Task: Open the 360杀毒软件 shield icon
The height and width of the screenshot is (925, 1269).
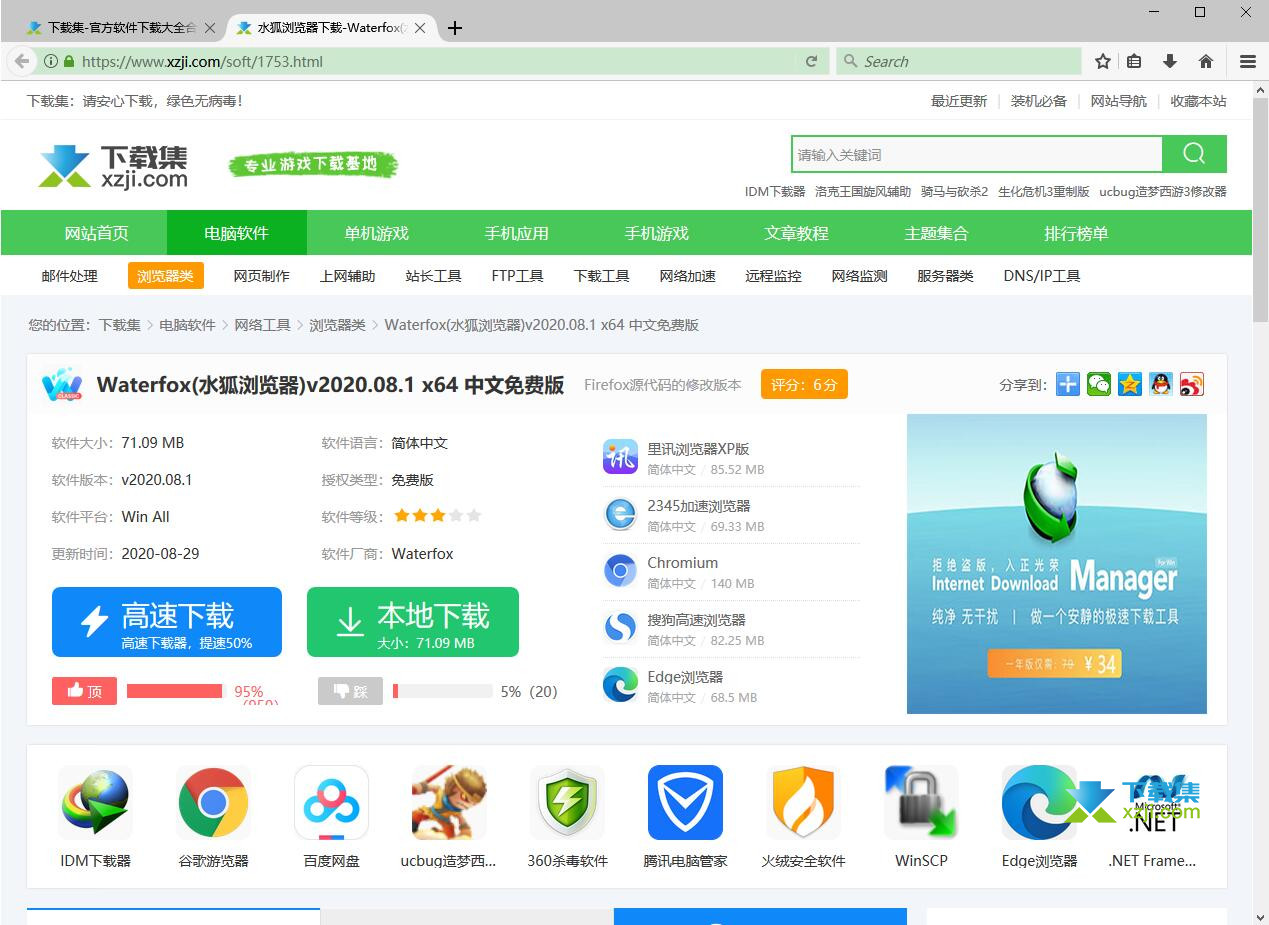Action: click(x=567, y=803)
